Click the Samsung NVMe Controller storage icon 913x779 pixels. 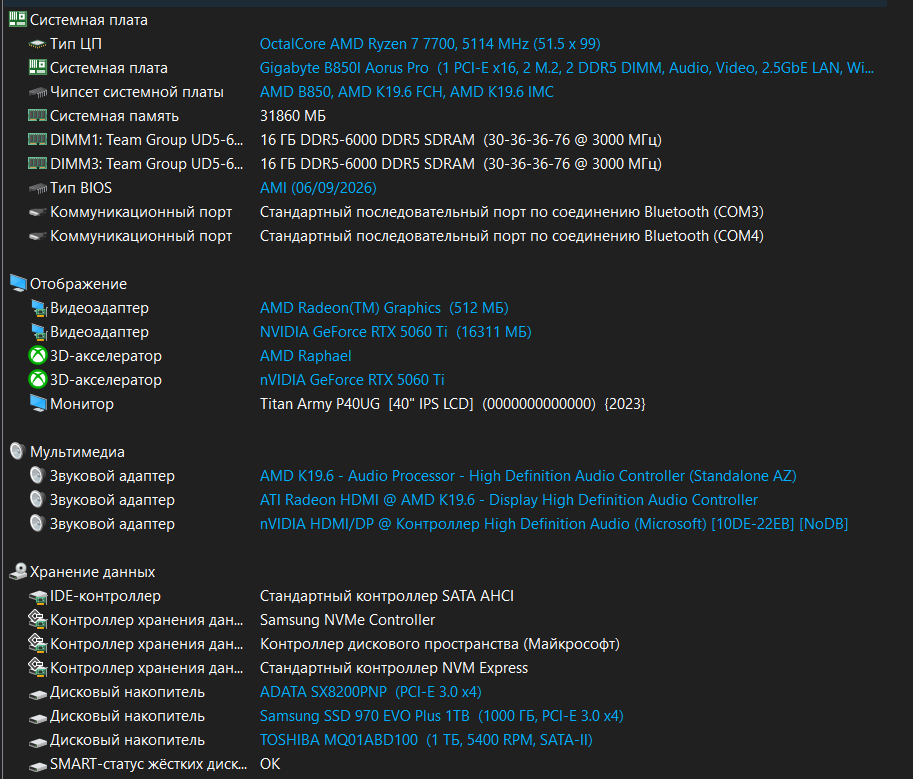coord(38,619)
